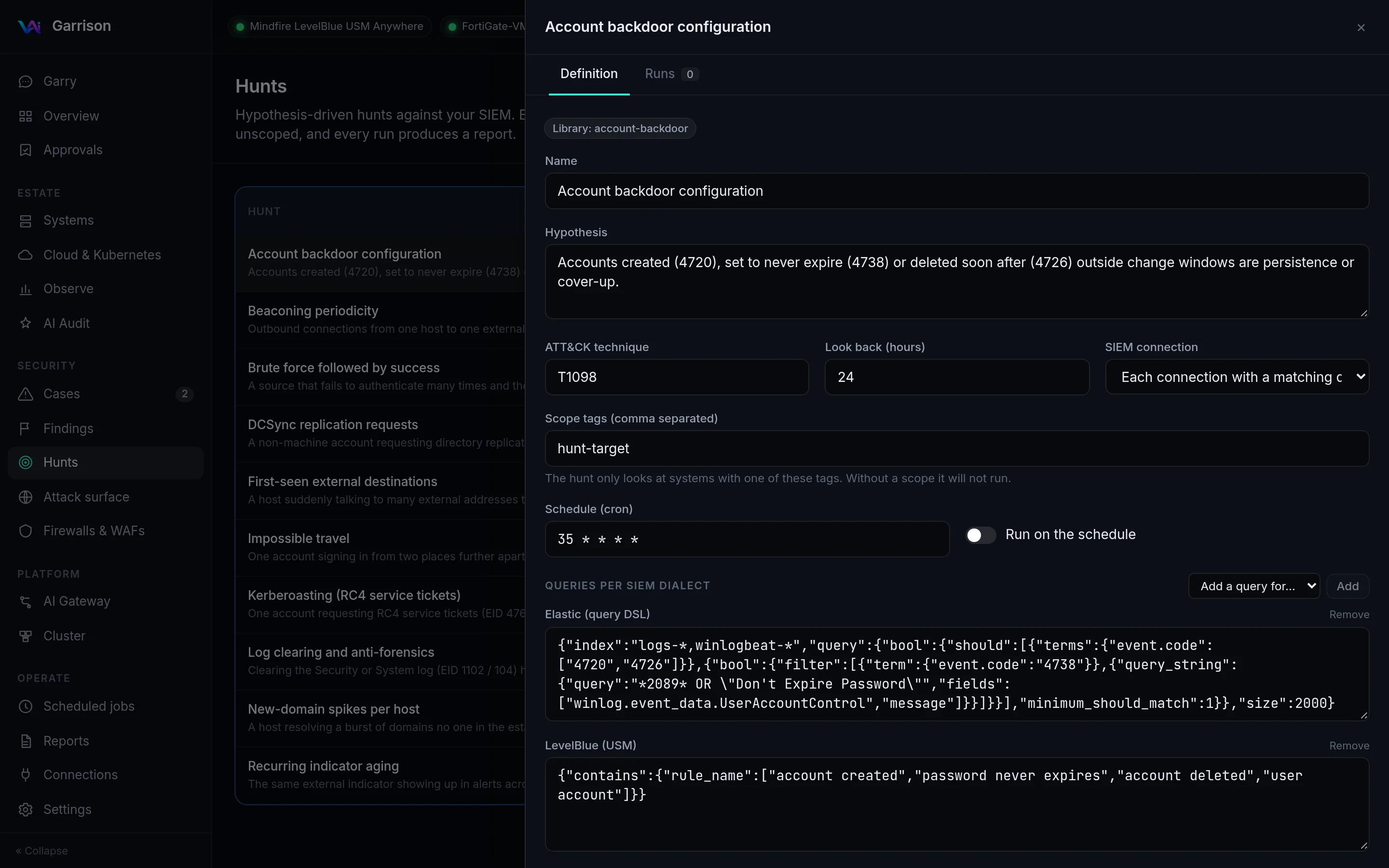Open Systems via its server icon
The width and height of the screenshot is (1389, 868).
[25, 220]
